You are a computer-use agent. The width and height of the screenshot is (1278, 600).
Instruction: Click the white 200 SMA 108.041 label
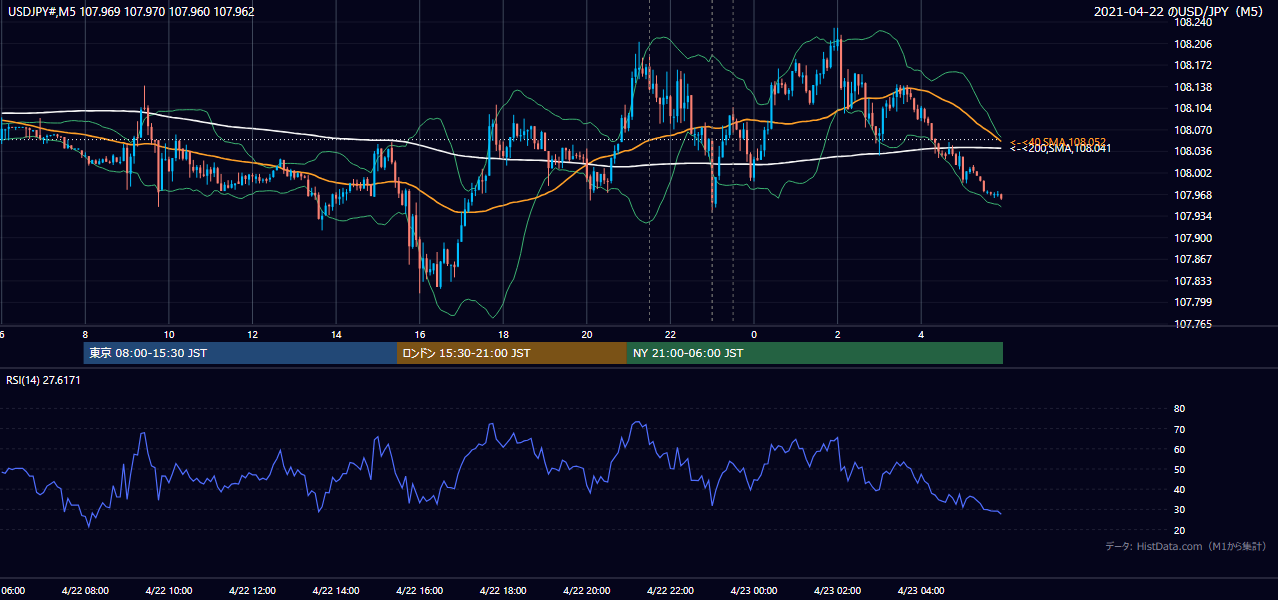point(1061,148)
